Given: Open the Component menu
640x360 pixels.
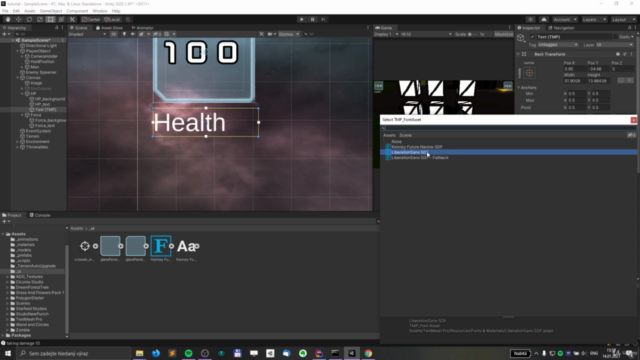Looking at the screenshot, I should click(x=77, y=11).
